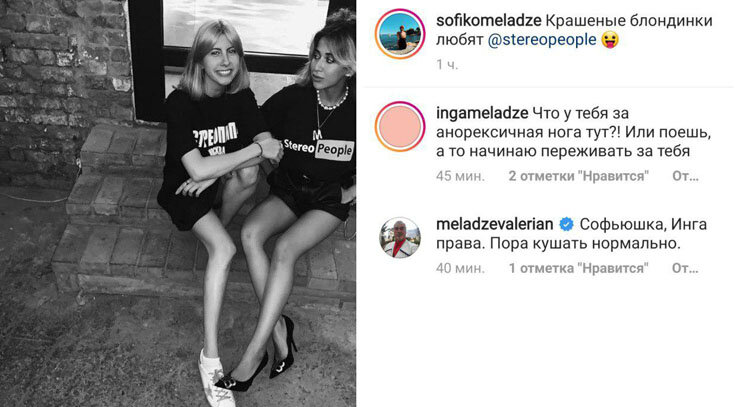Click the ingameladze username
Screen dimensions: 740x407
click(482, 114)
